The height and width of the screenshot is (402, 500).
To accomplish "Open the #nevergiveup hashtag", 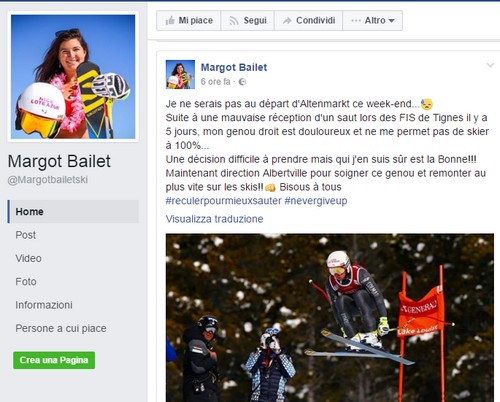I will coord(316,201).
